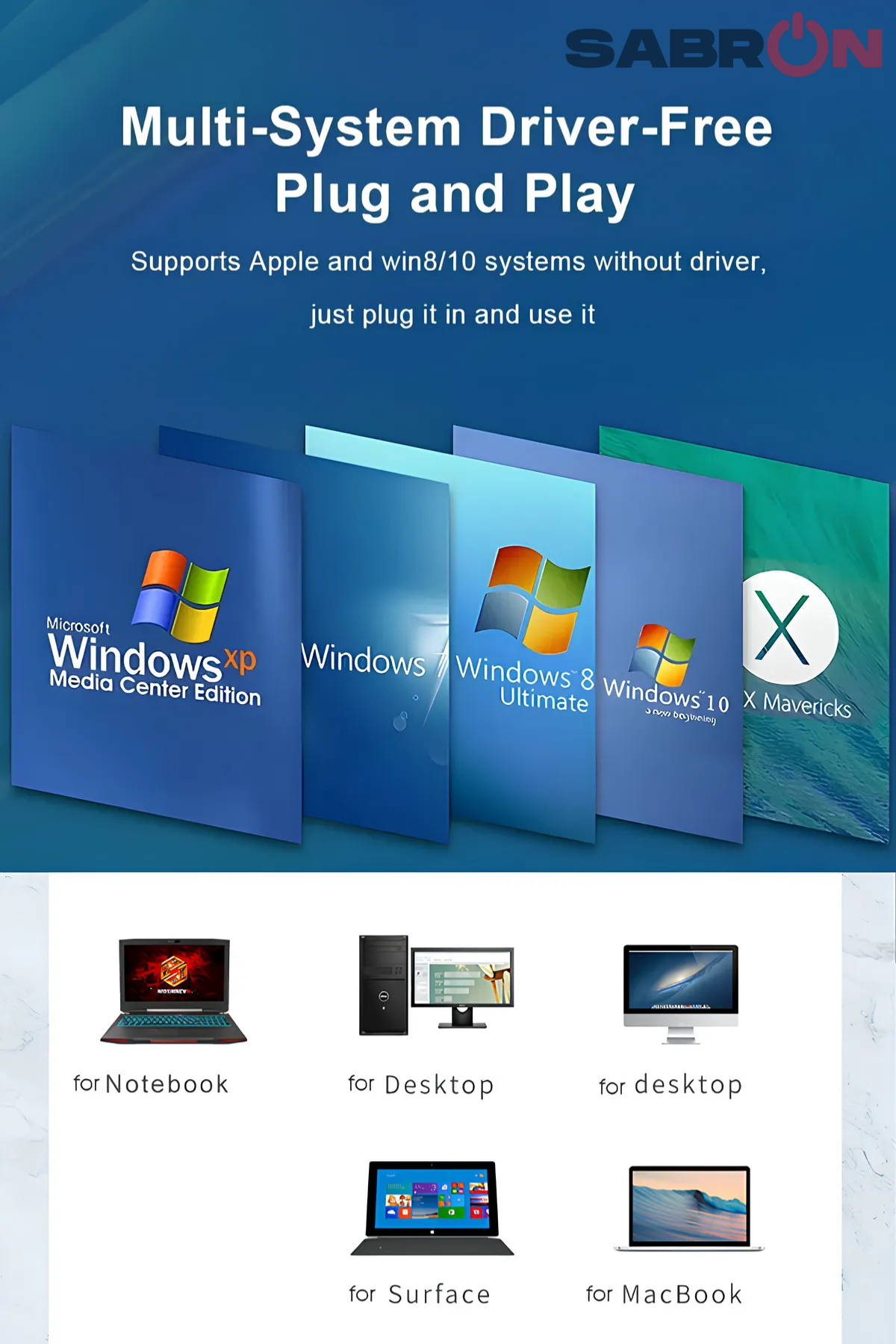Click the desktop tower with monitor image
Screen dimensions: 896x1344
click(436, 984)
